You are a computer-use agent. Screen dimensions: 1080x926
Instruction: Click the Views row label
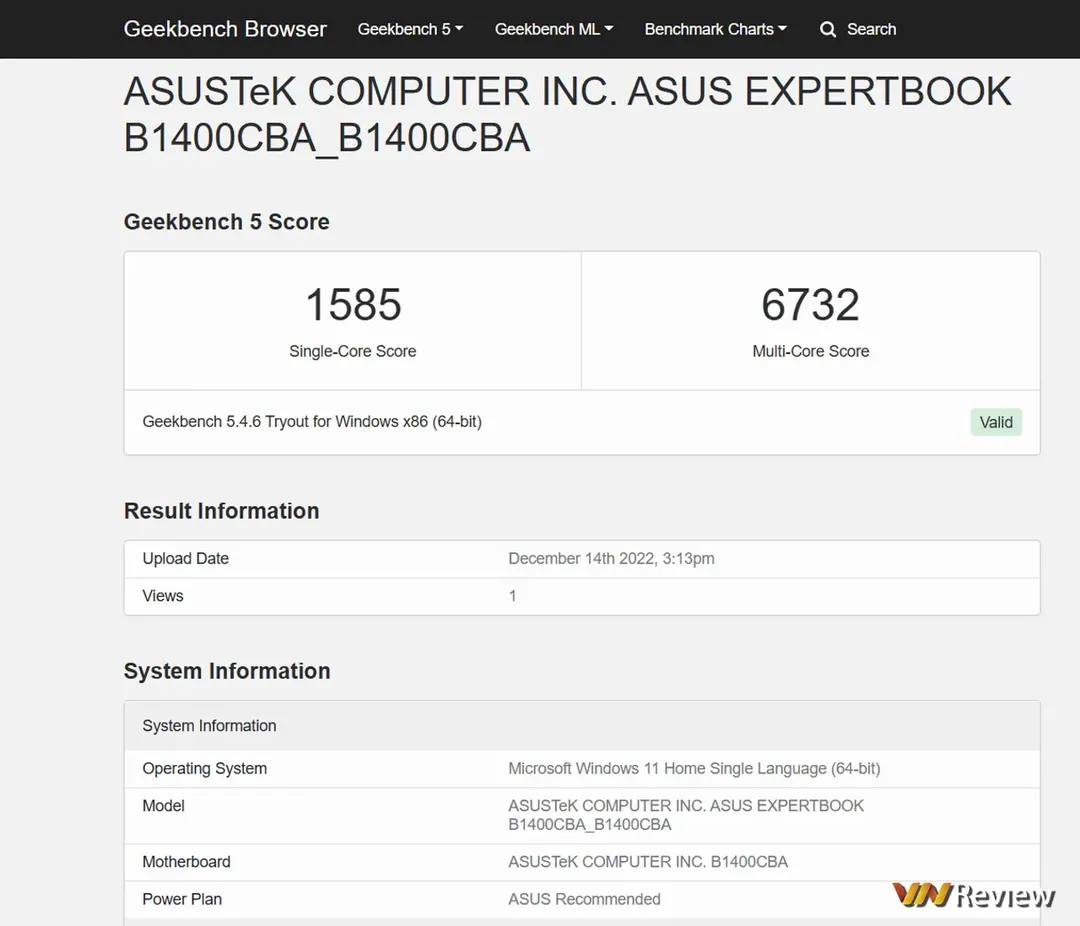pos(163,596)
